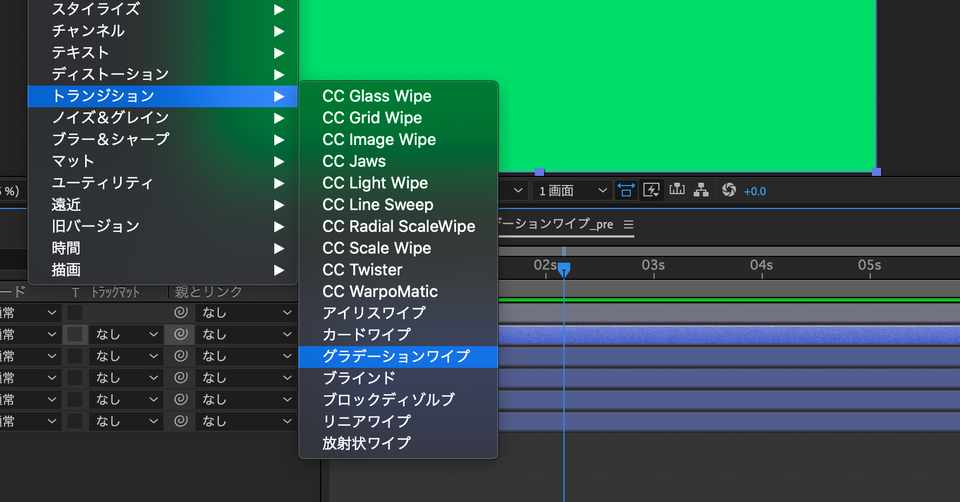Apply the CC Image Wipe effect

coord(399,140)
